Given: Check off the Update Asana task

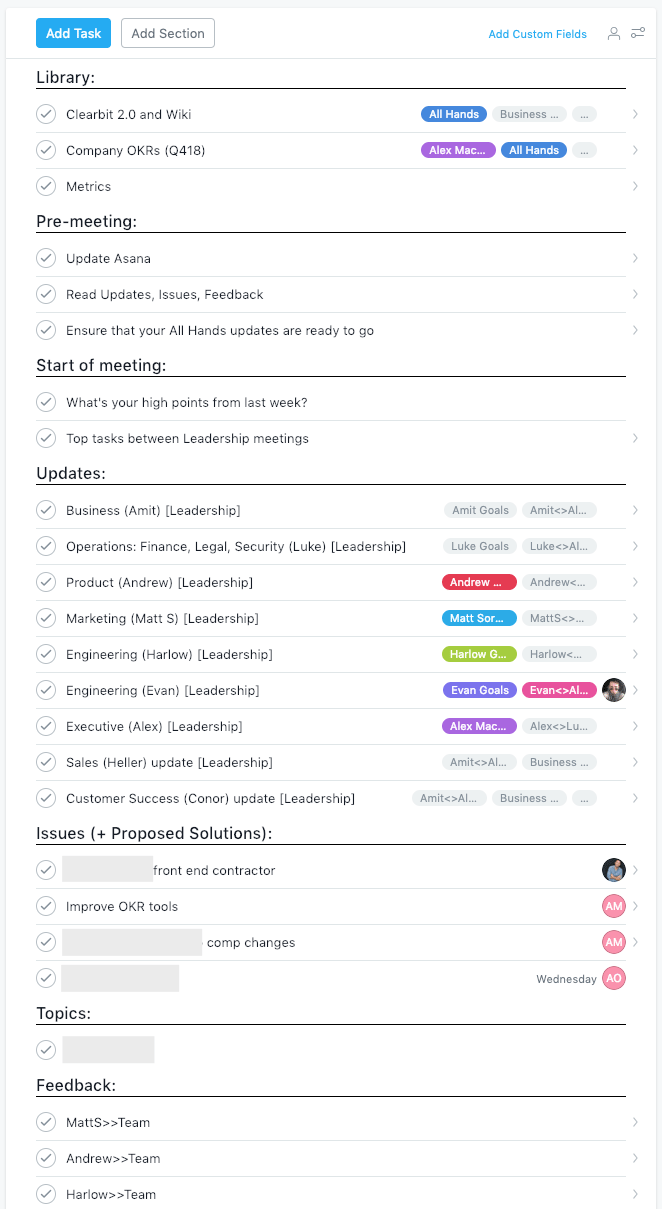Looking at the screenshot, I should pos(46,258).
